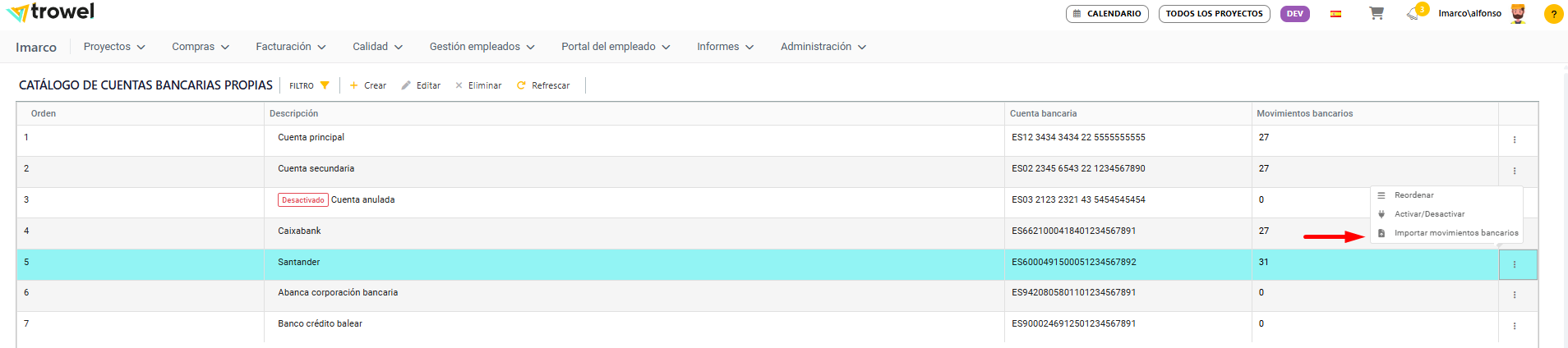Select Activar/Desactivar from the context menu
Viewport: 1568px width, 348px height.
point(1429,214)
